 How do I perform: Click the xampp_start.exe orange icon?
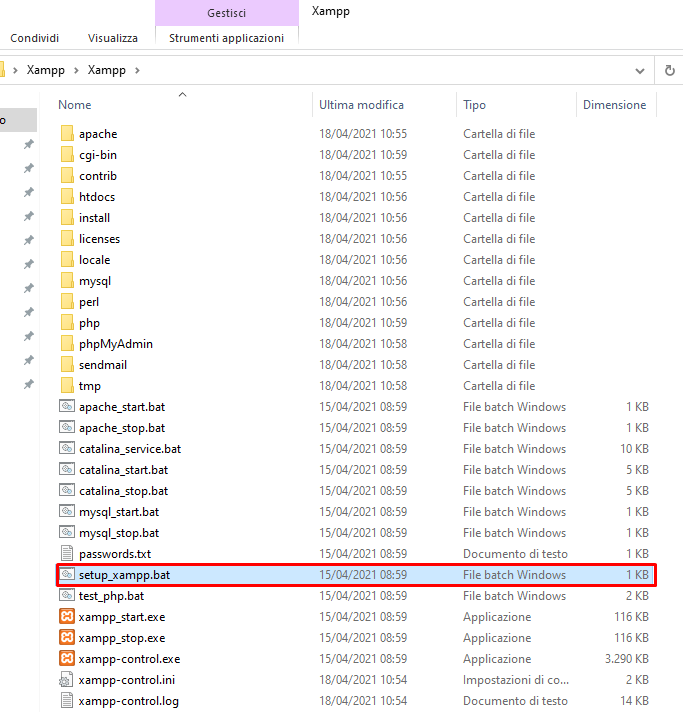coord(67,616)
